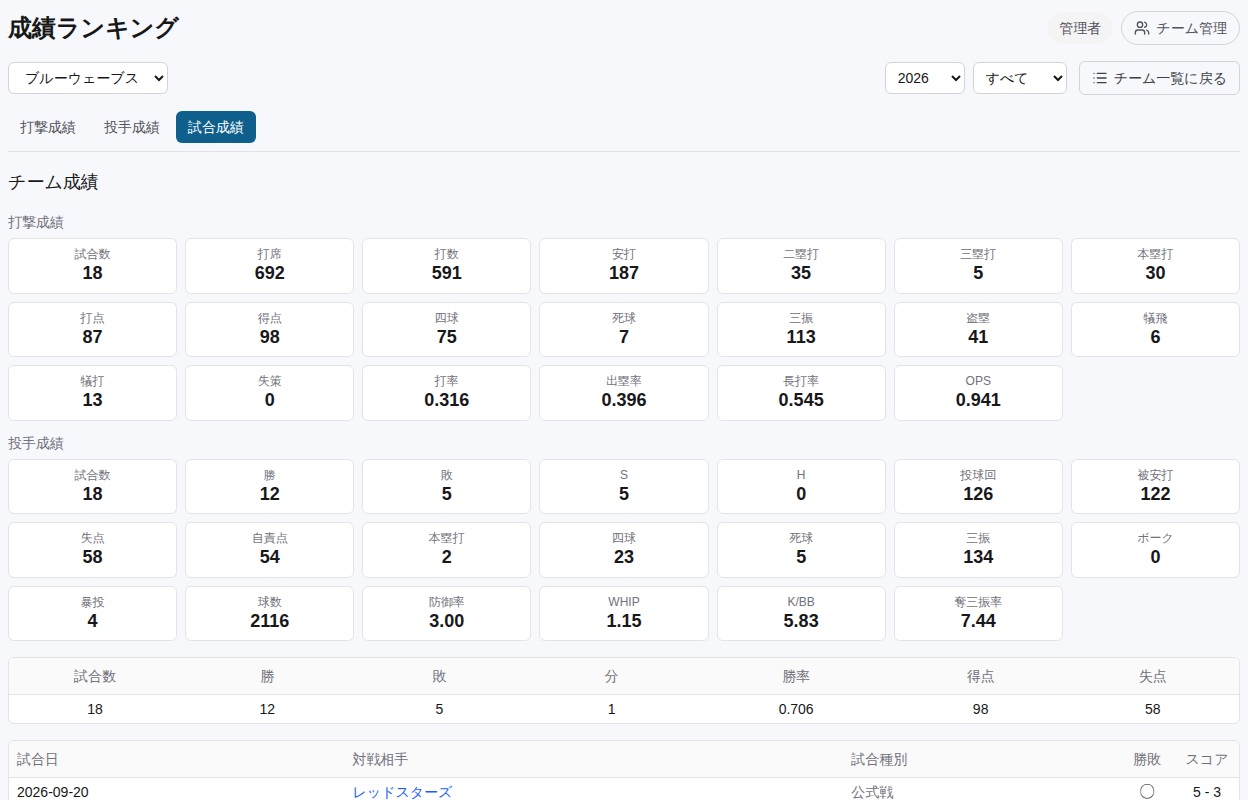Viewport: 1248px width, 800px height.
Task: Click the people icon on チーム管理 button
Action: point(1141,28)
